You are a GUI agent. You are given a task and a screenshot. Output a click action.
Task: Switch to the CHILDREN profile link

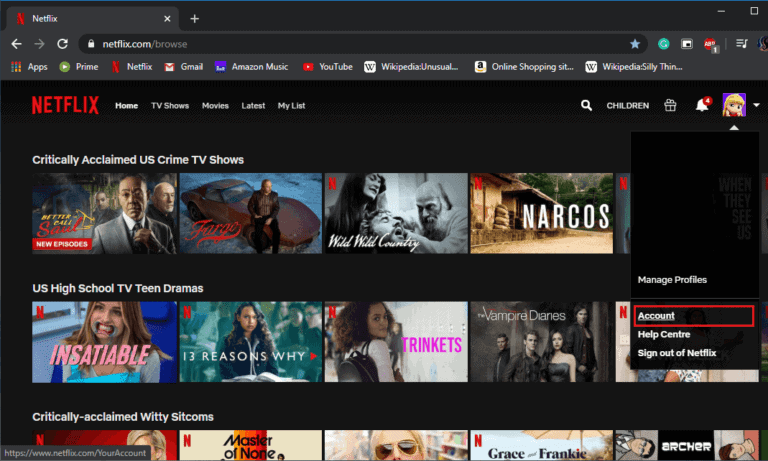(627, 106)
